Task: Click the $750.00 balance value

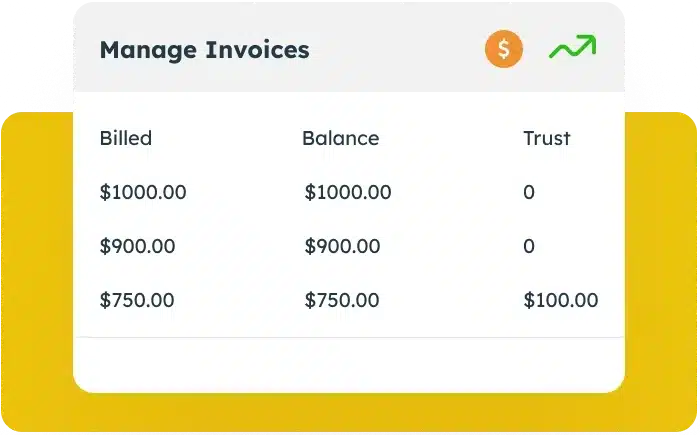Action: click(342, 300)
